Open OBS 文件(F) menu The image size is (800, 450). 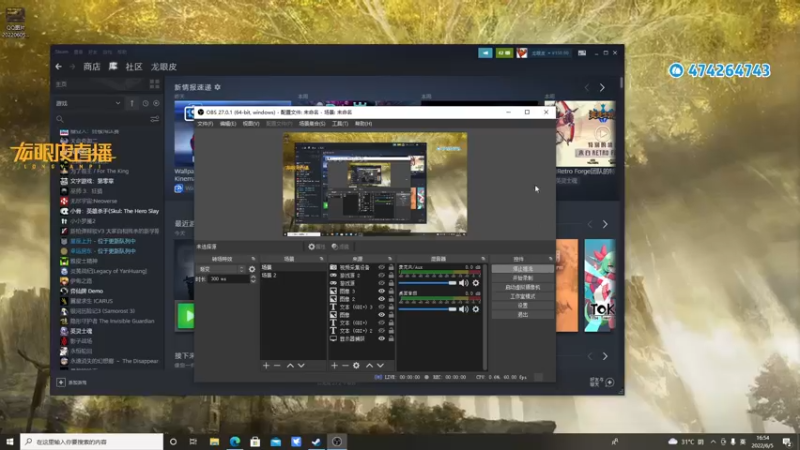pyautogui.click(x=205, y=123)
